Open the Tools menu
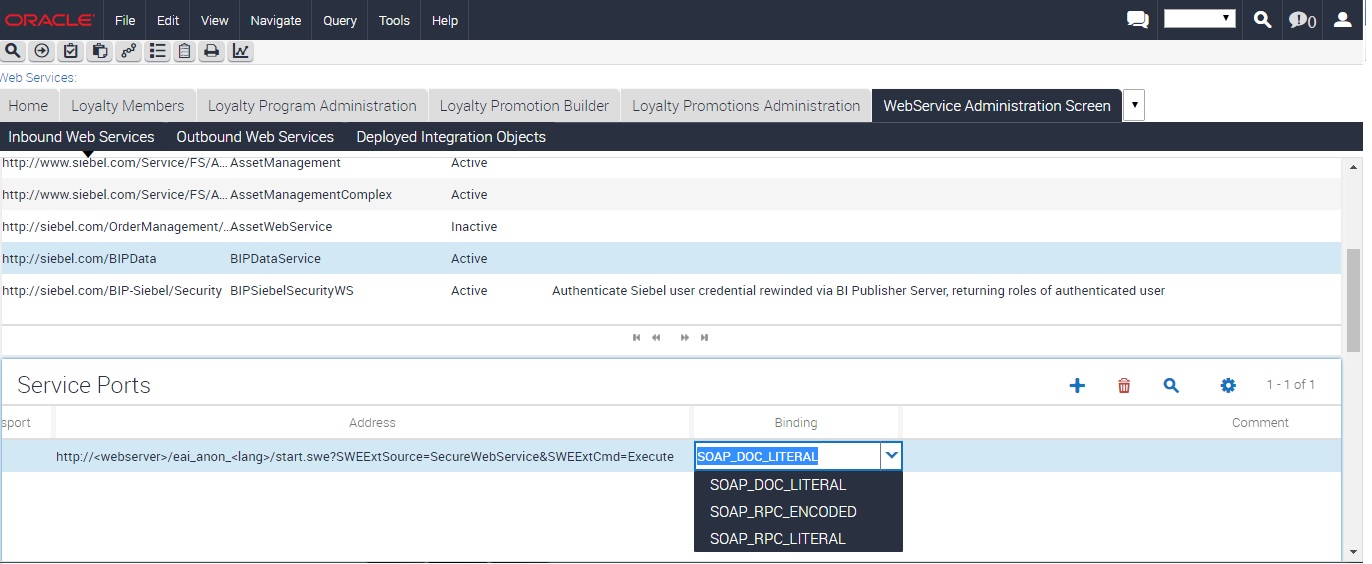 coord(394,20)
